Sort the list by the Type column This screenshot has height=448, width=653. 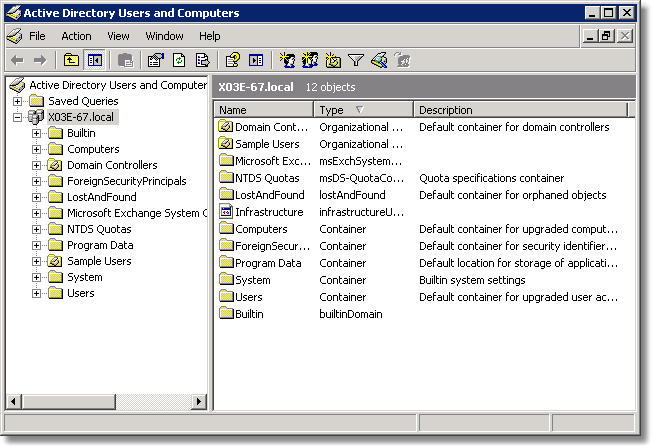coord(364,110)
